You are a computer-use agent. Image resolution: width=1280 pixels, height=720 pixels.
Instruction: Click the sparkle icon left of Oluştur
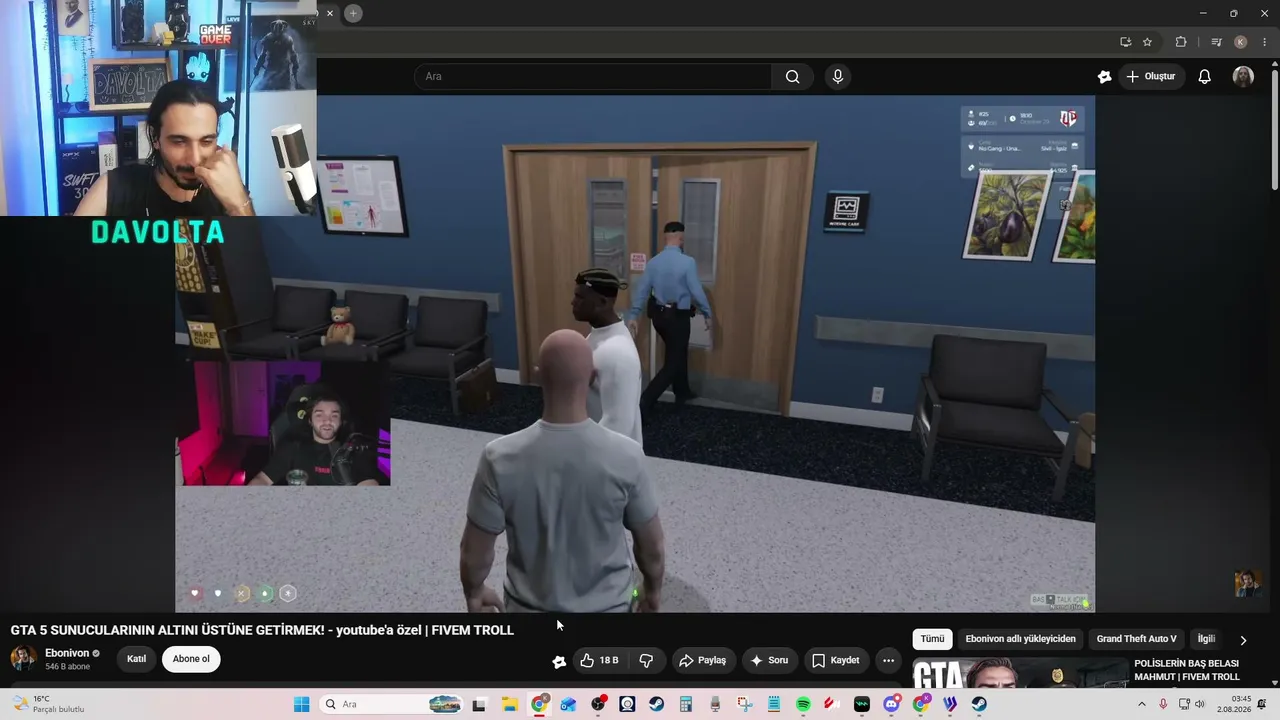point(1104,77)
